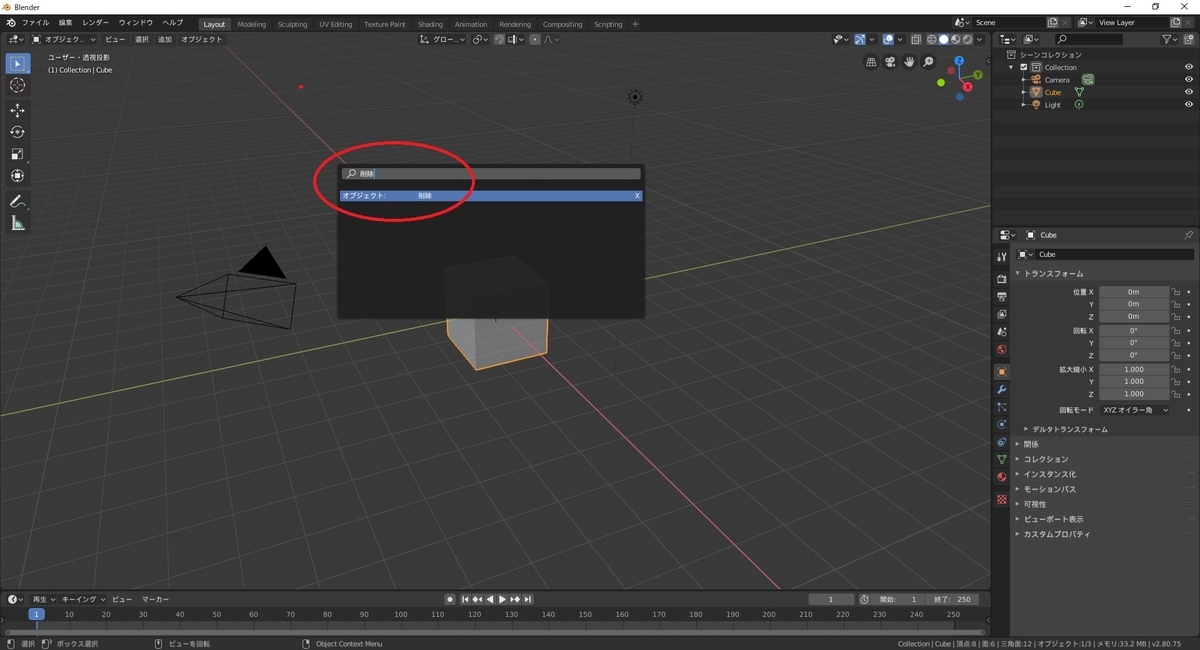Screen dimensions: 1200x650
Task: Hide the Collection in outliner
Action: 1189,67
